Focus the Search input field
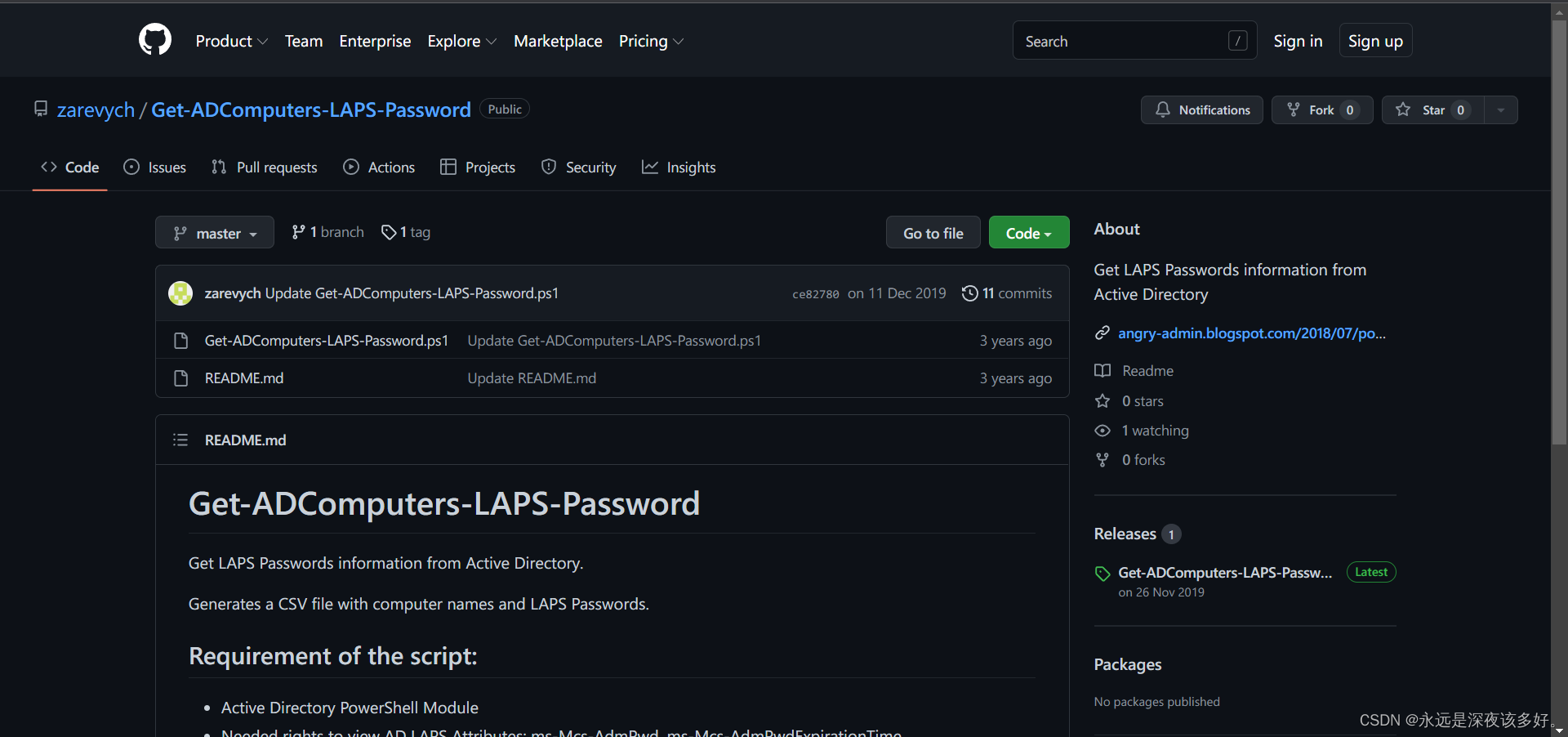This screenshot has width=1568, height=737. [x=1134, y=41]
